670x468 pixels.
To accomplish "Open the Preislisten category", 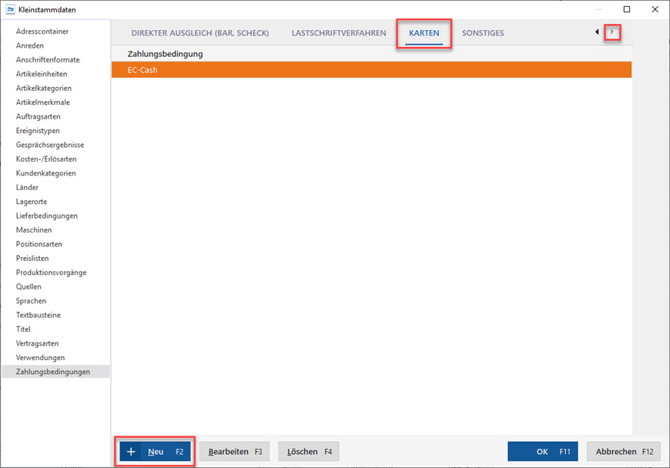I will tap(34, 258).
